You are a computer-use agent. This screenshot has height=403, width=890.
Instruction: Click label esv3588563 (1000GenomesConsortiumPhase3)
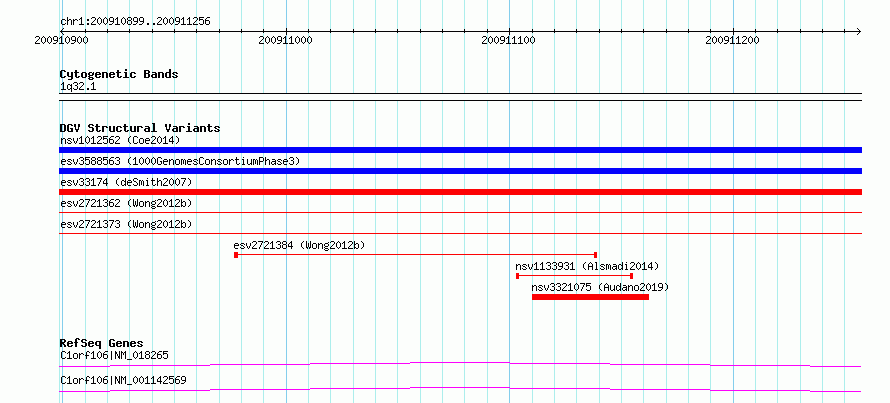pos(180,161)
